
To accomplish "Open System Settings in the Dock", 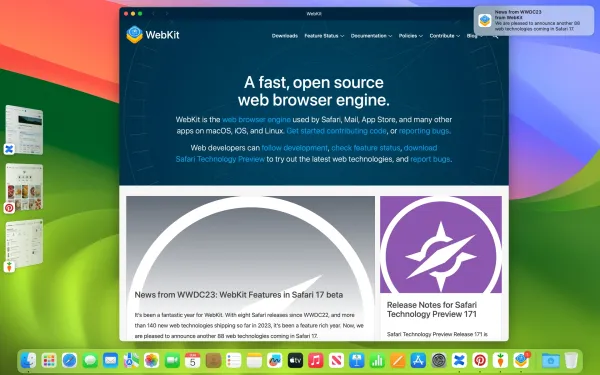I will click(439, 360).
